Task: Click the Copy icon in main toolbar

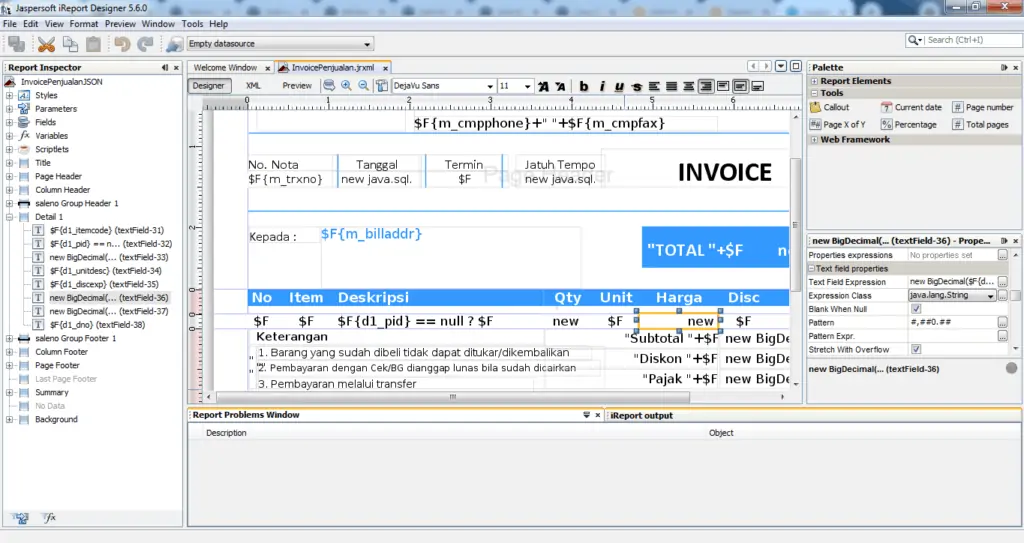Action: (x=70, y=44)
